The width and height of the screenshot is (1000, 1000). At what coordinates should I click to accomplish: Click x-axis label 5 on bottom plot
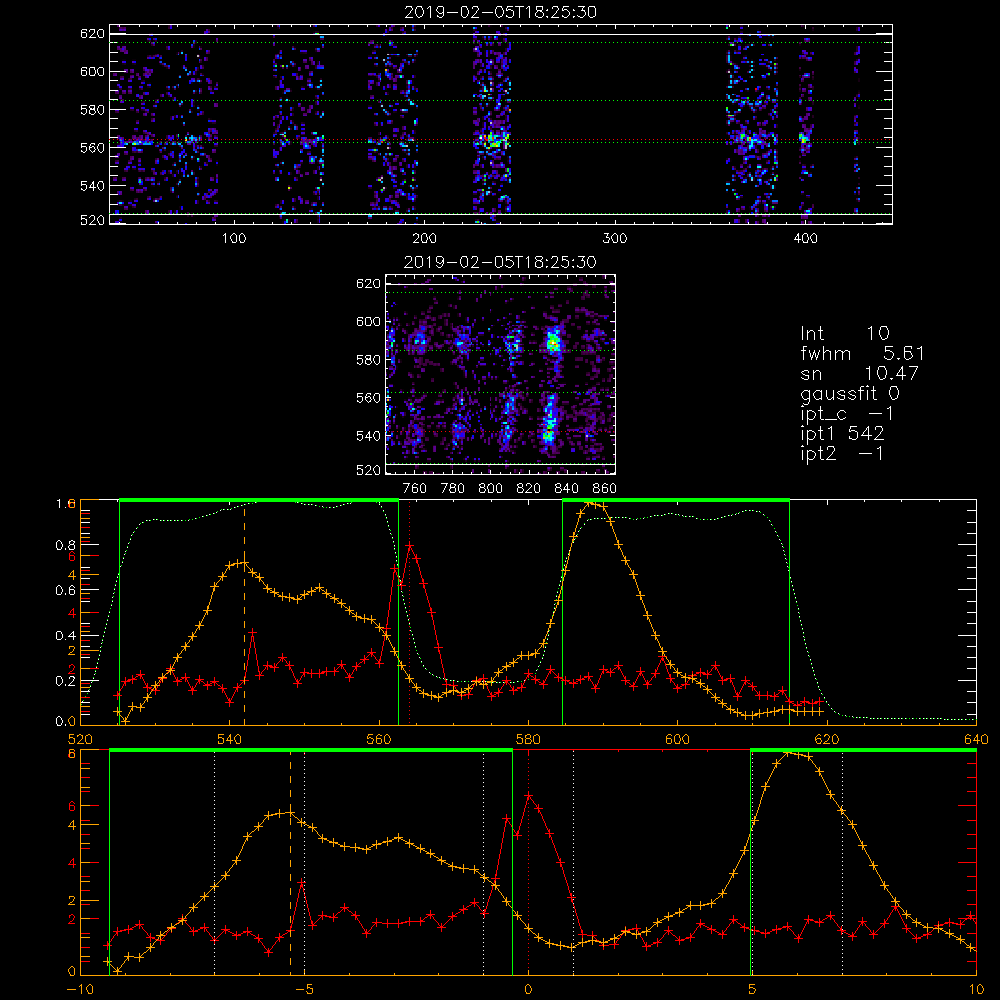pos(752,990)
